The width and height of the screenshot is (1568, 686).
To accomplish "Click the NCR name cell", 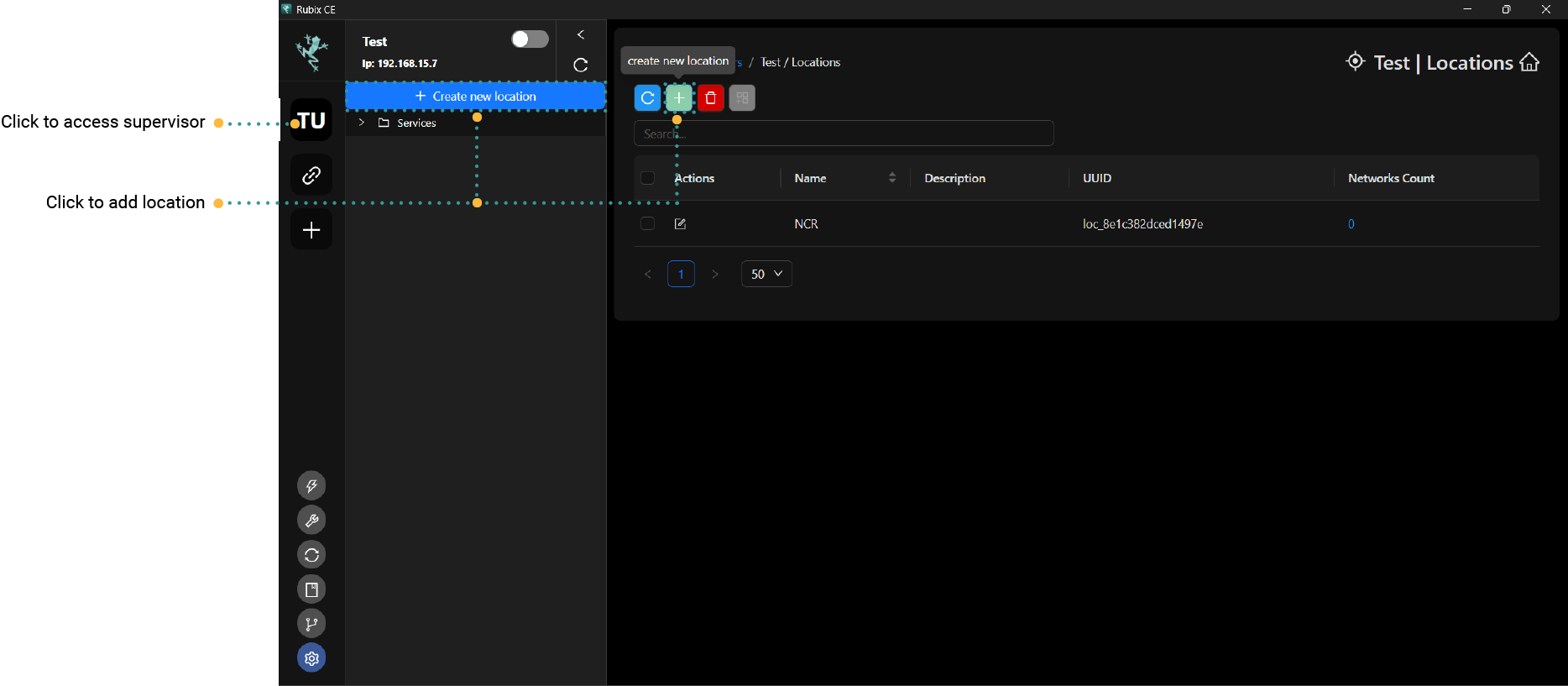I will tap(806, 224).
